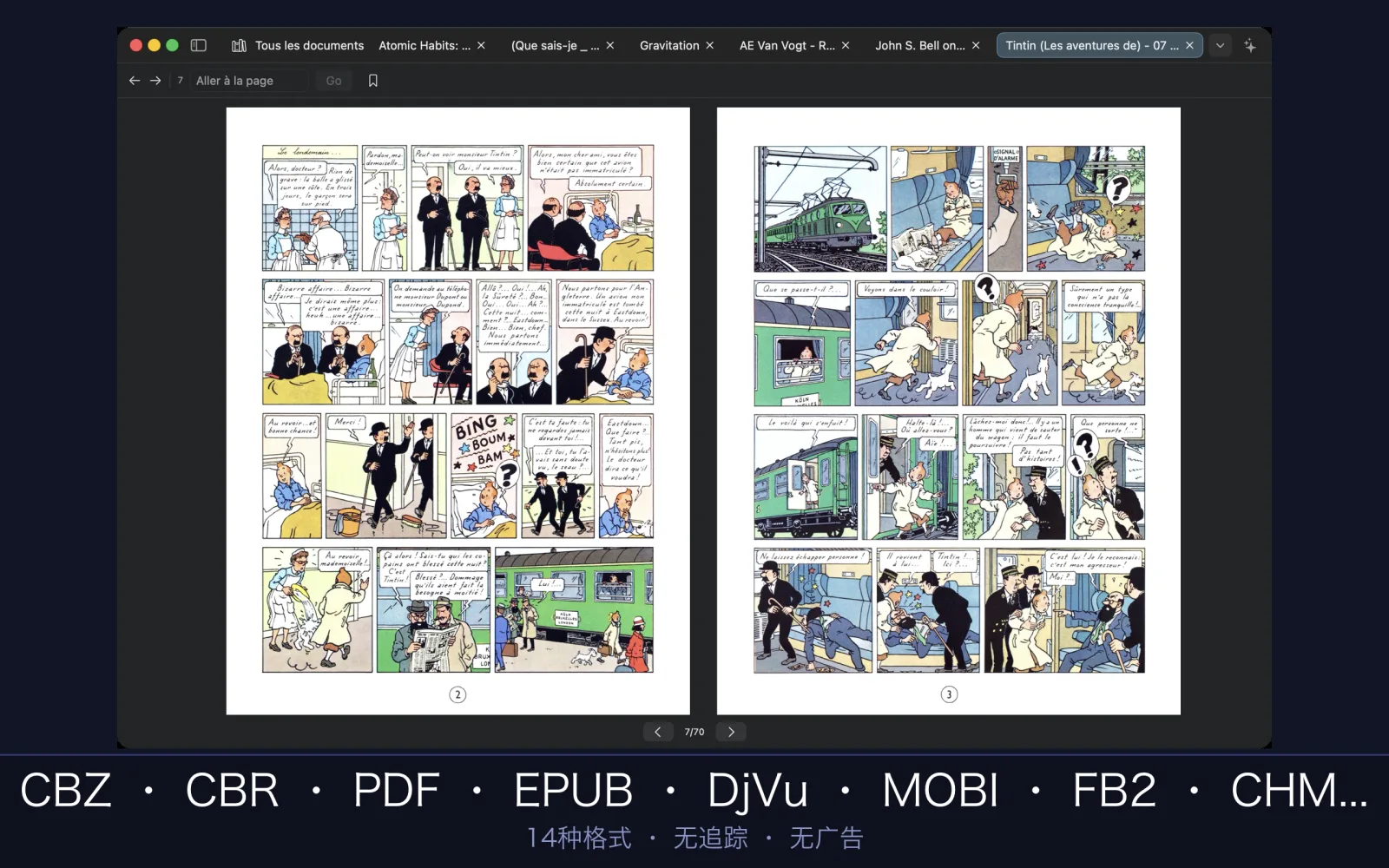Close the John S. Bell tab
The image size is (1389, 868).
[976, 45]
